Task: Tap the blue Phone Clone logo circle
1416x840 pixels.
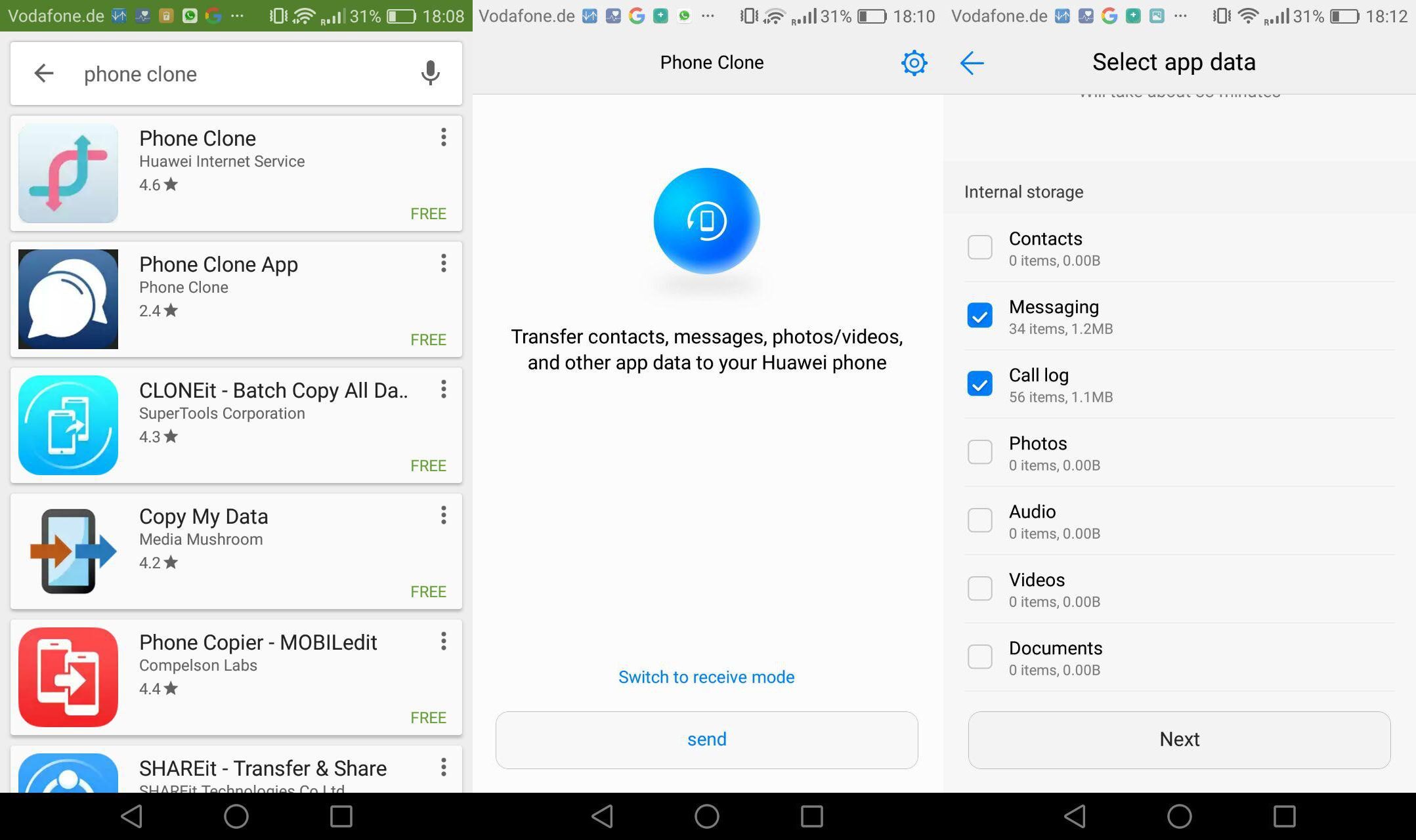Action: tap(706, 221)
